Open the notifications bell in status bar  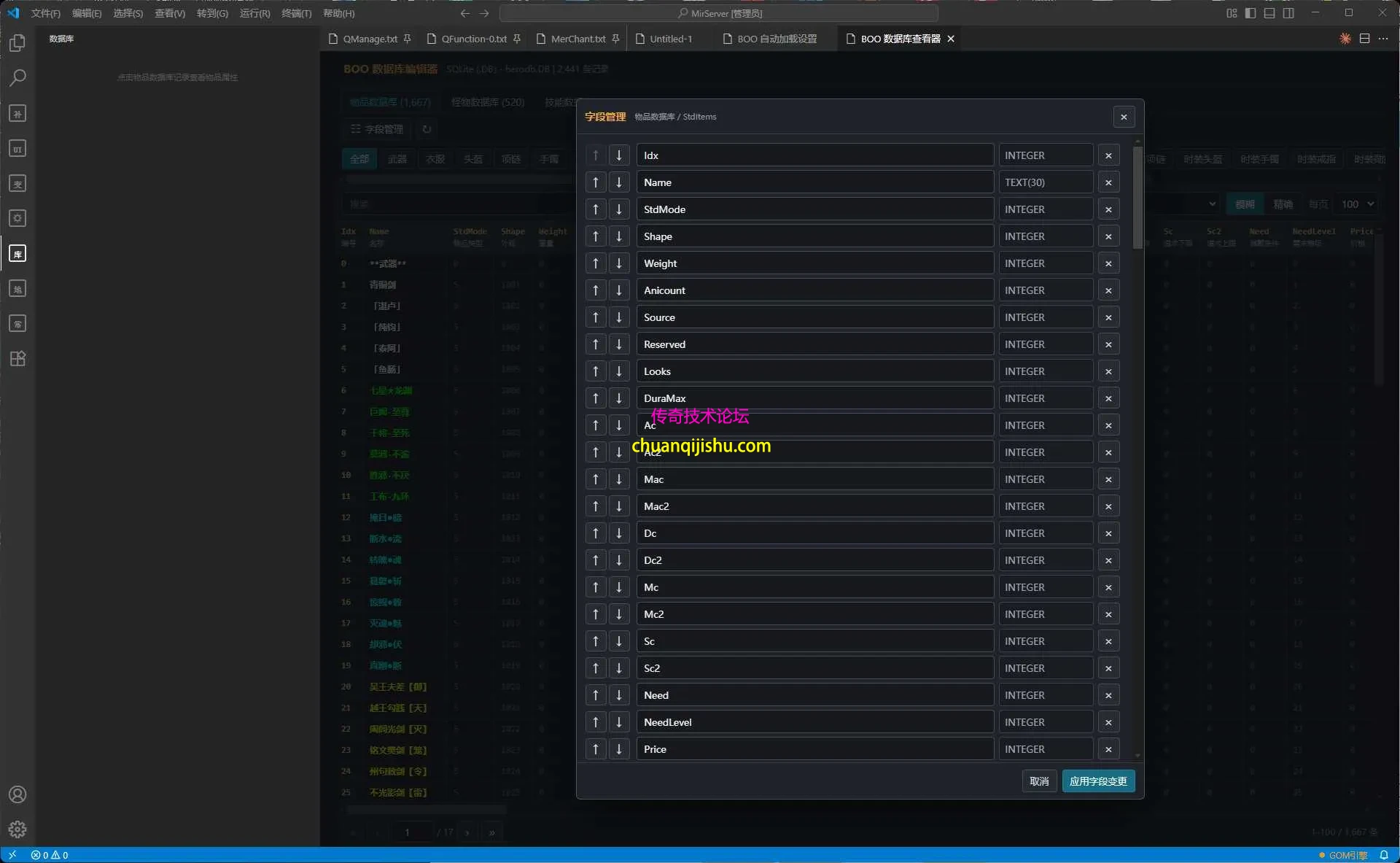(x=1383, y=855)
